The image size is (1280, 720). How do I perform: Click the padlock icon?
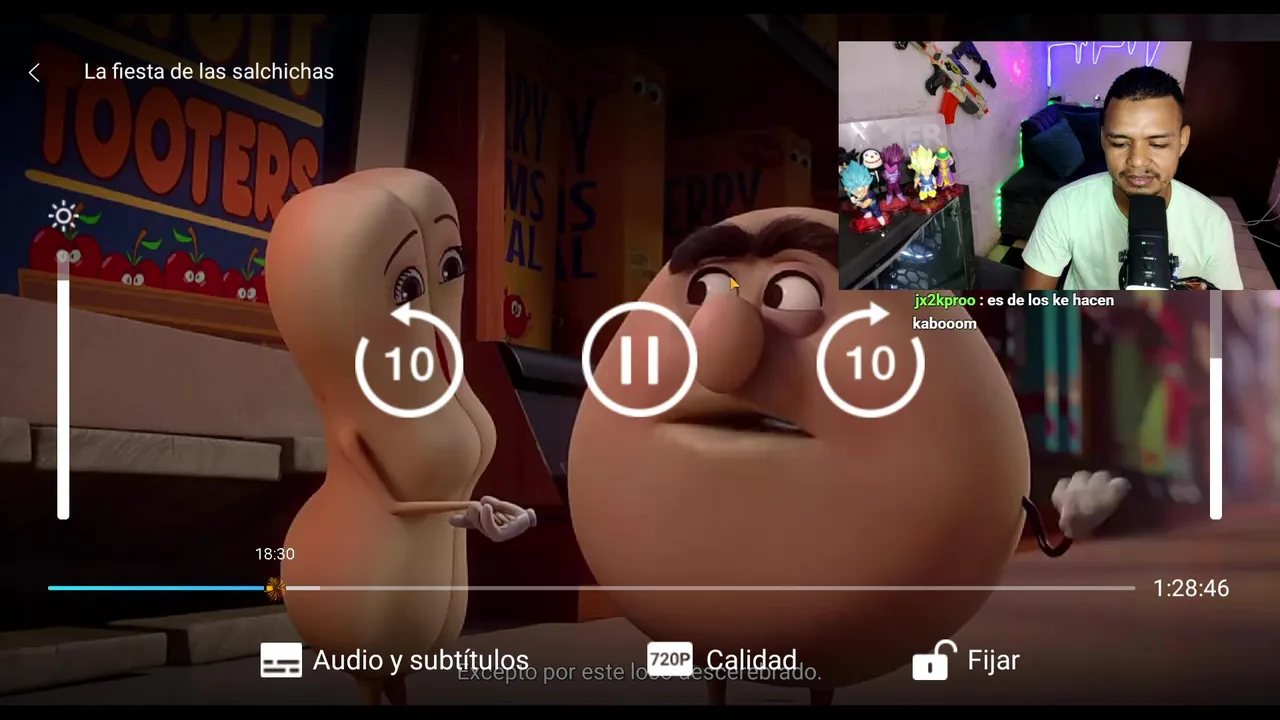(x=934, y=660)
